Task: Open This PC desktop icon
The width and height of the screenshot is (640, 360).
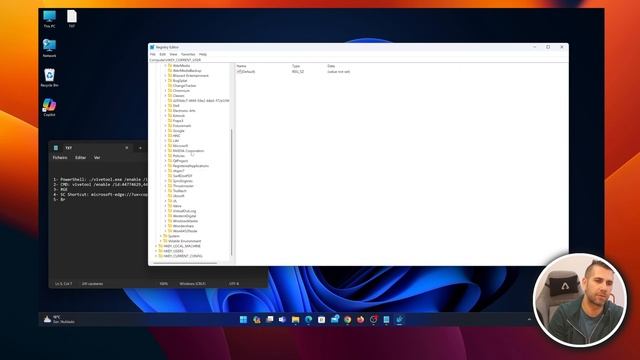Action: [49, 19]
